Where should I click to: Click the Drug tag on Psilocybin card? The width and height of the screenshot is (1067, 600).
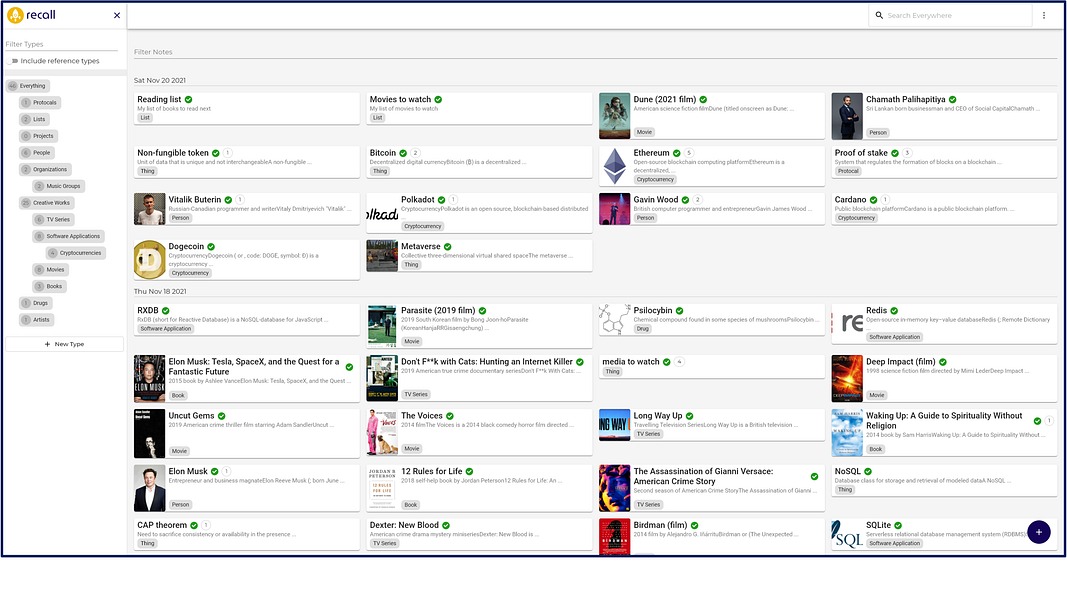(x=642, y=329)
